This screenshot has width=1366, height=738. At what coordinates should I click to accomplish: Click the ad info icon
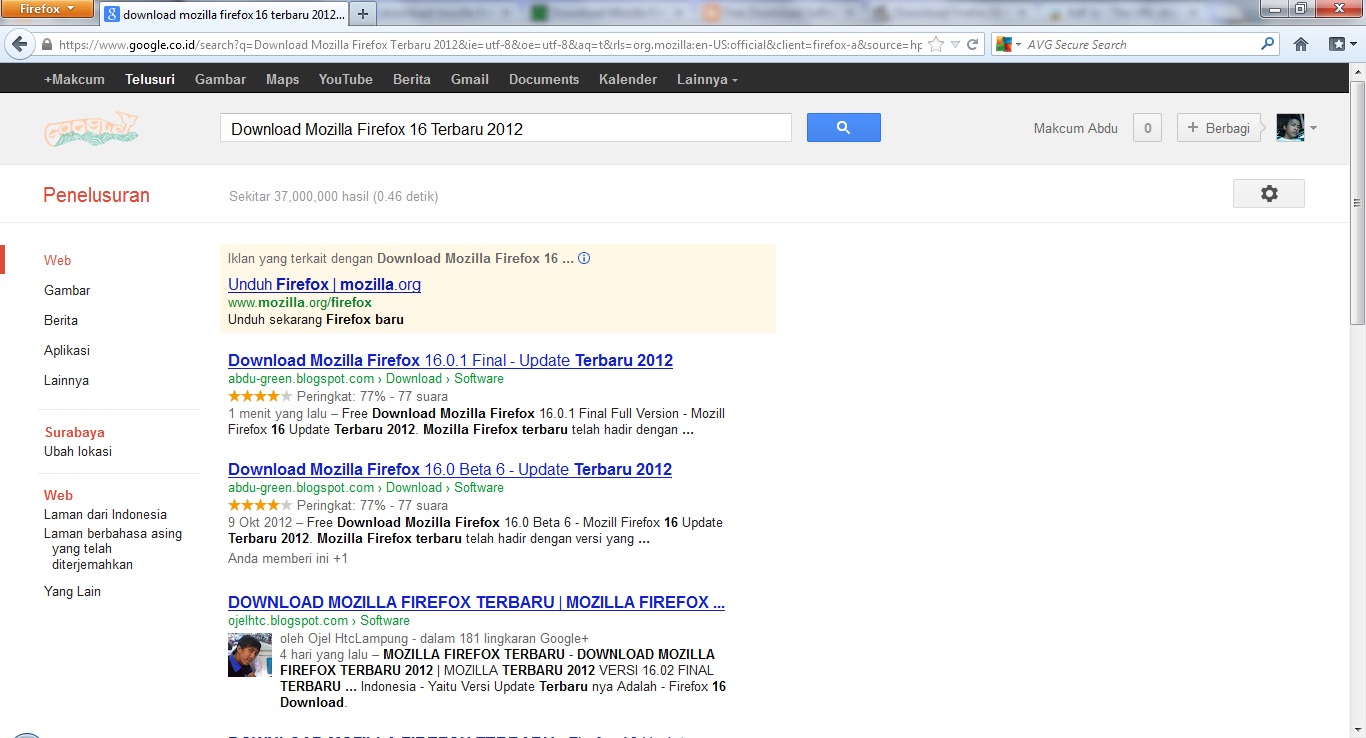pyautogui.click(x=584, y=258)
